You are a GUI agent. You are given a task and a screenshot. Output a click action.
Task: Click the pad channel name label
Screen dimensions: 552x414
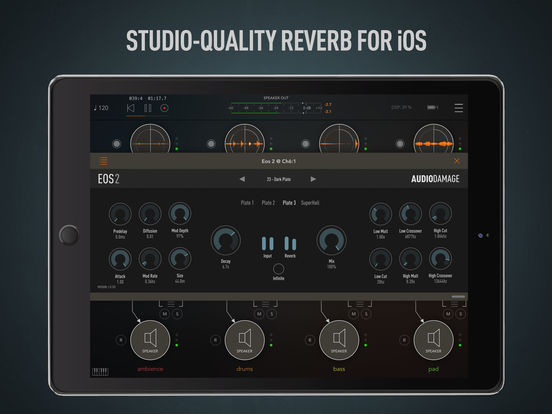(x=433, y=369)
